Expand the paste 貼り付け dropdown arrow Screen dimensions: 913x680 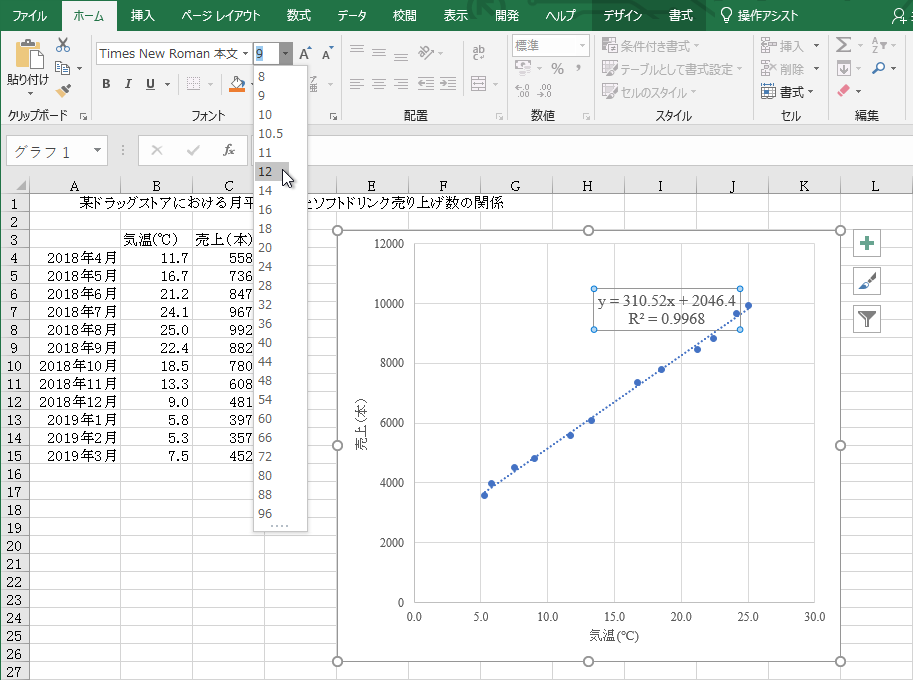pyautogui.click(x=30, y=93)
